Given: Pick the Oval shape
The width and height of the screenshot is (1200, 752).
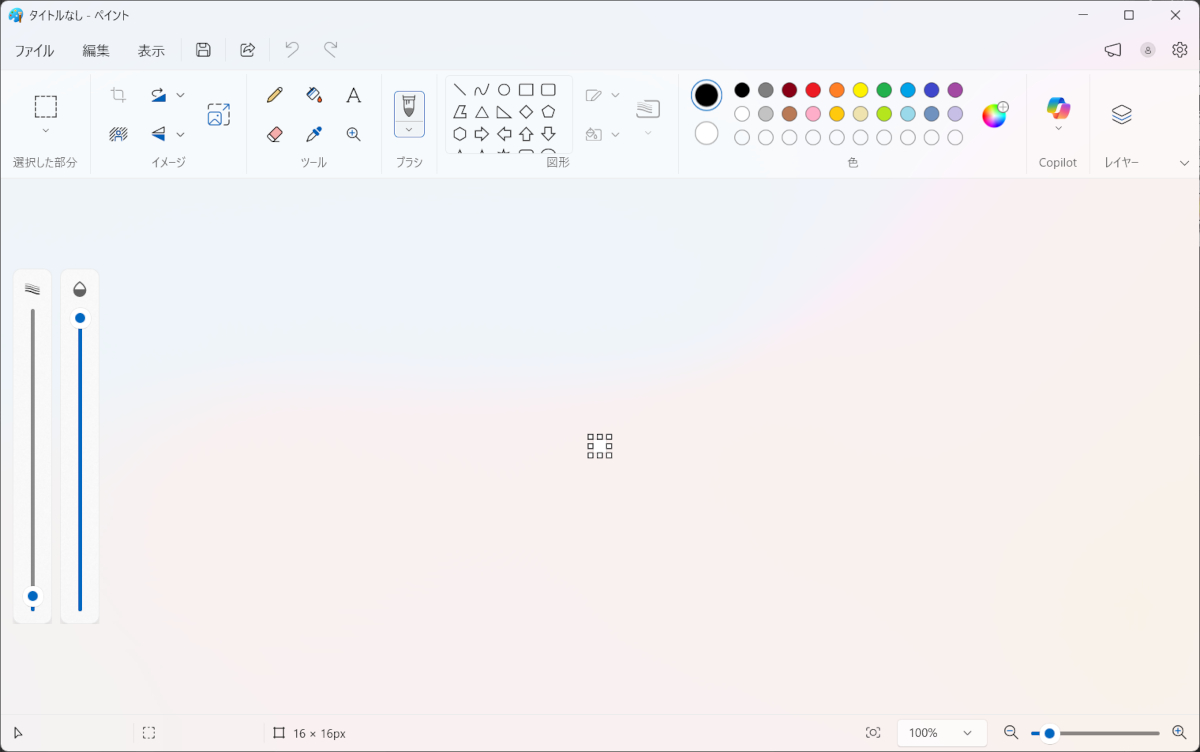Looking at the screenshot, I should 504,90.
